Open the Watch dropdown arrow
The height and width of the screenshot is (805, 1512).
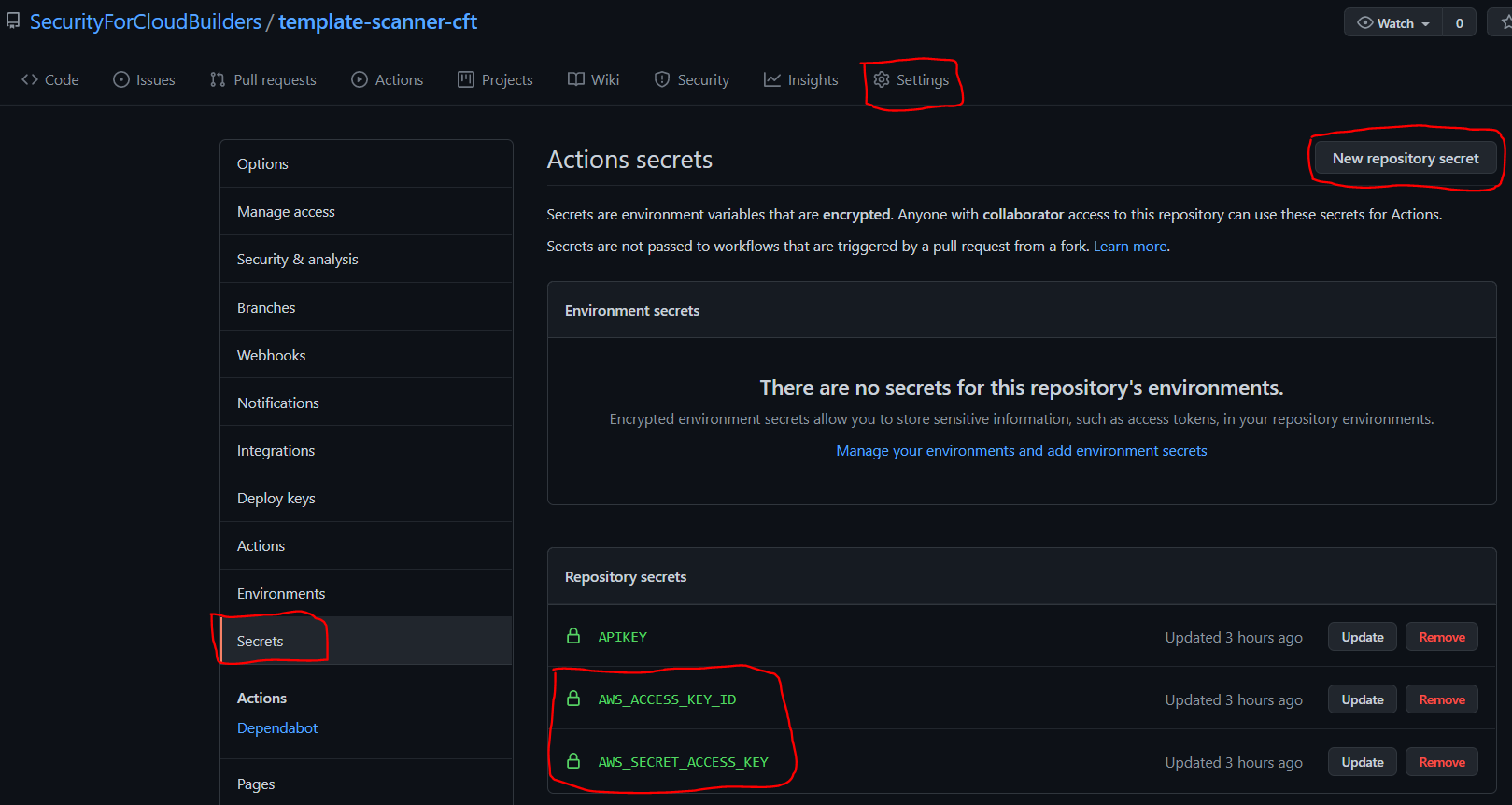point(1426,23)
